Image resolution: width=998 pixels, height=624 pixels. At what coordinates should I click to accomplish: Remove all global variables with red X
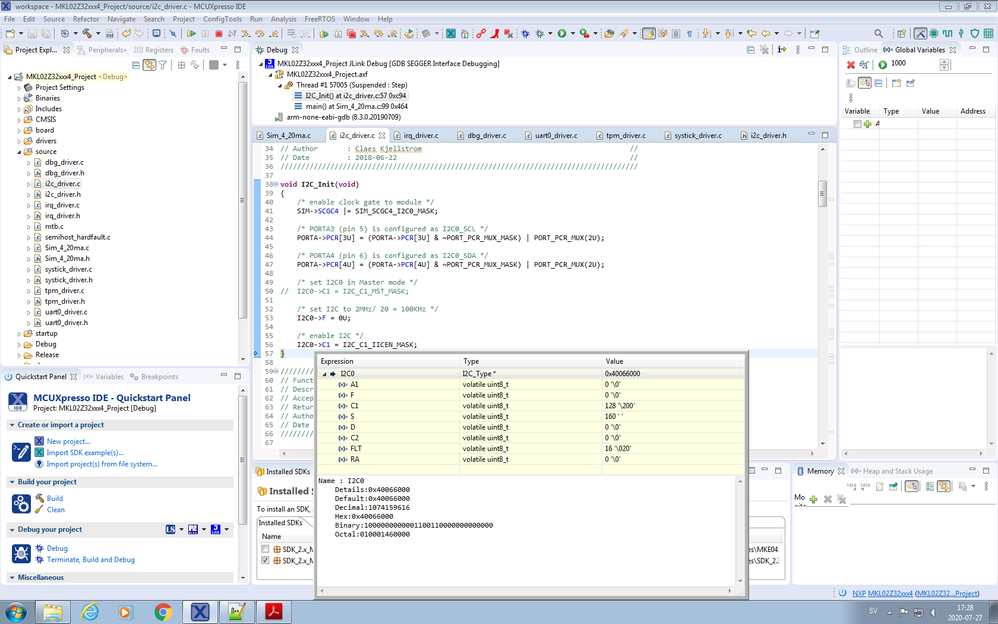coord(851,65)
